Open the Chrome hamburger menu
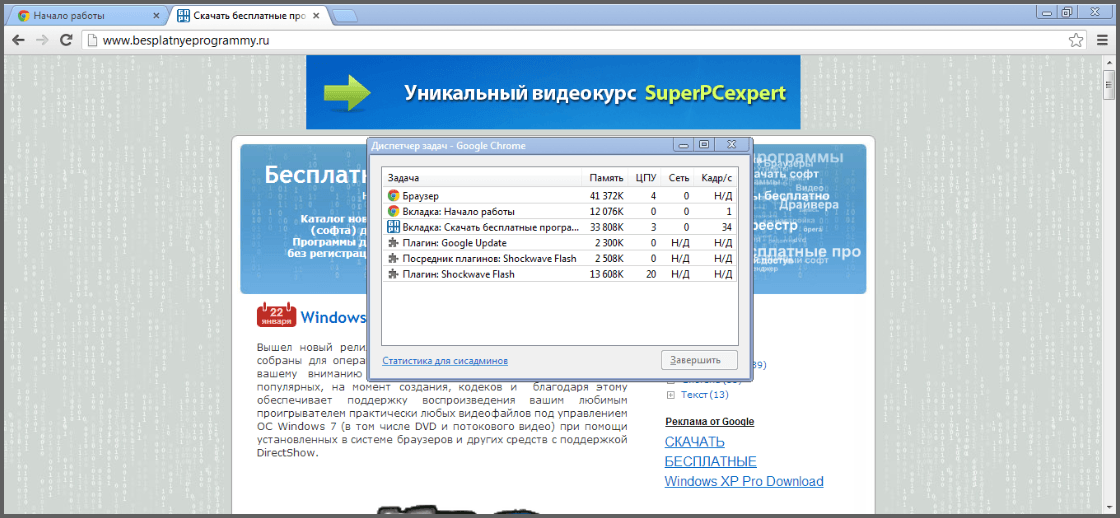The image size is (1120, 518). [1102, 41]
